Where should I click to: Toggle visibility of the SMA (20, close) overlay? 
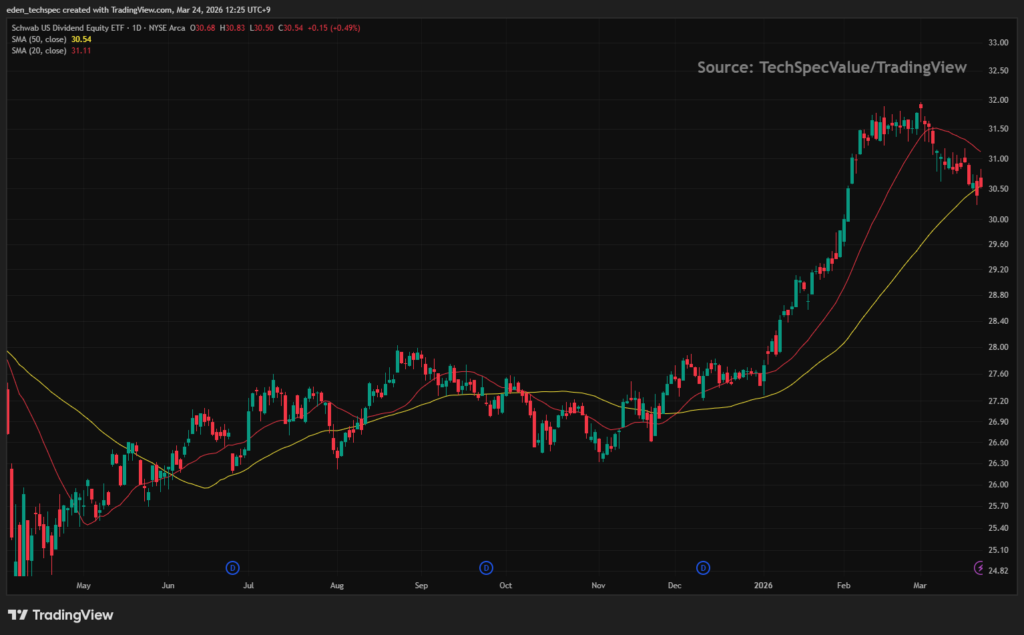point(40,48)
